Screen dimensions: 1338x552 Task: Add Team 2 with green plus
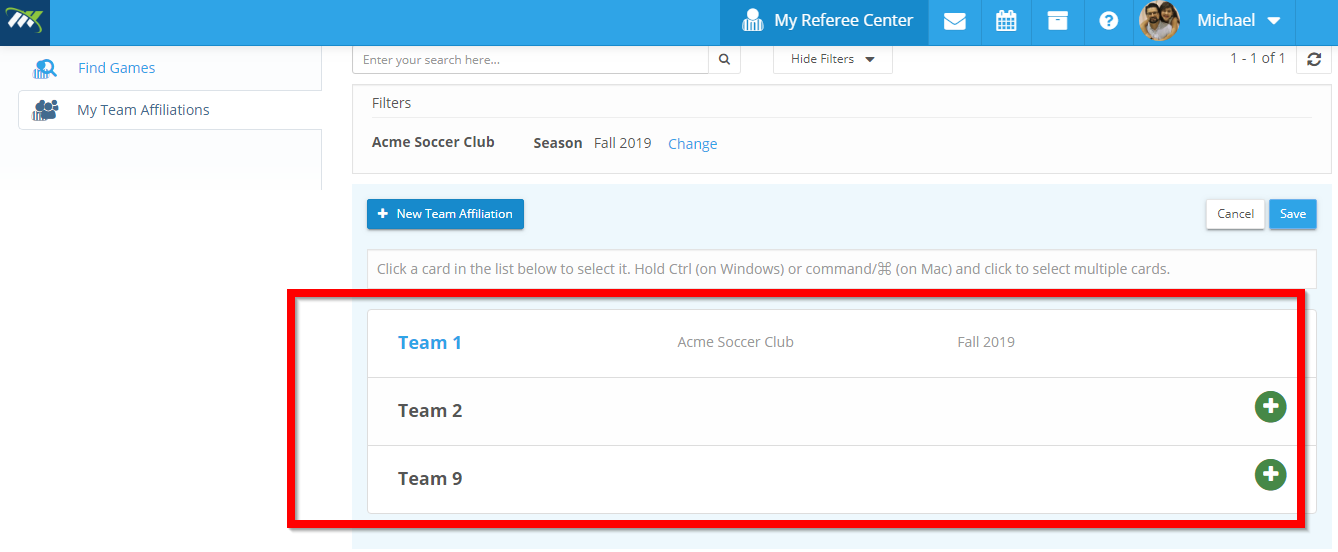1270,407
